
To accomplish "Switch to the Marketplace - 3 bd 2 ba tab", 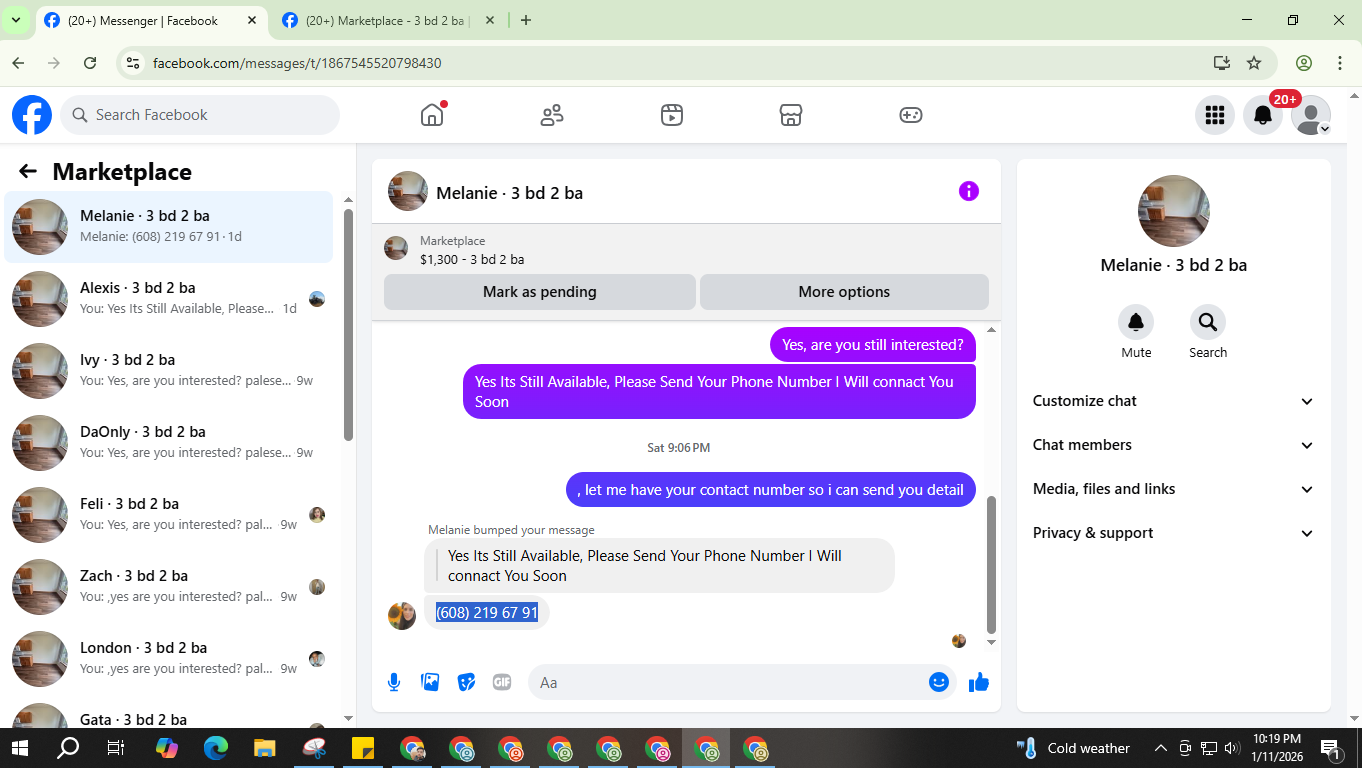I will coord(389,20).
